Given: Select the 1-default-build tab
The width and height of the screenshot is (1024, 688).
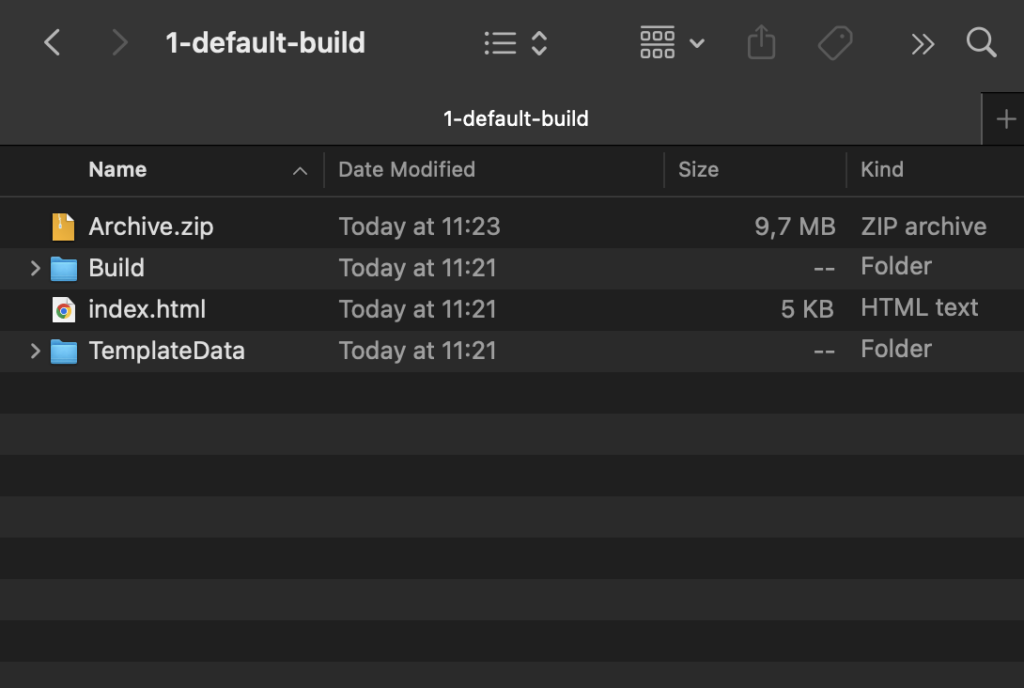Looking at the screenshot, I should coord(515,119).
